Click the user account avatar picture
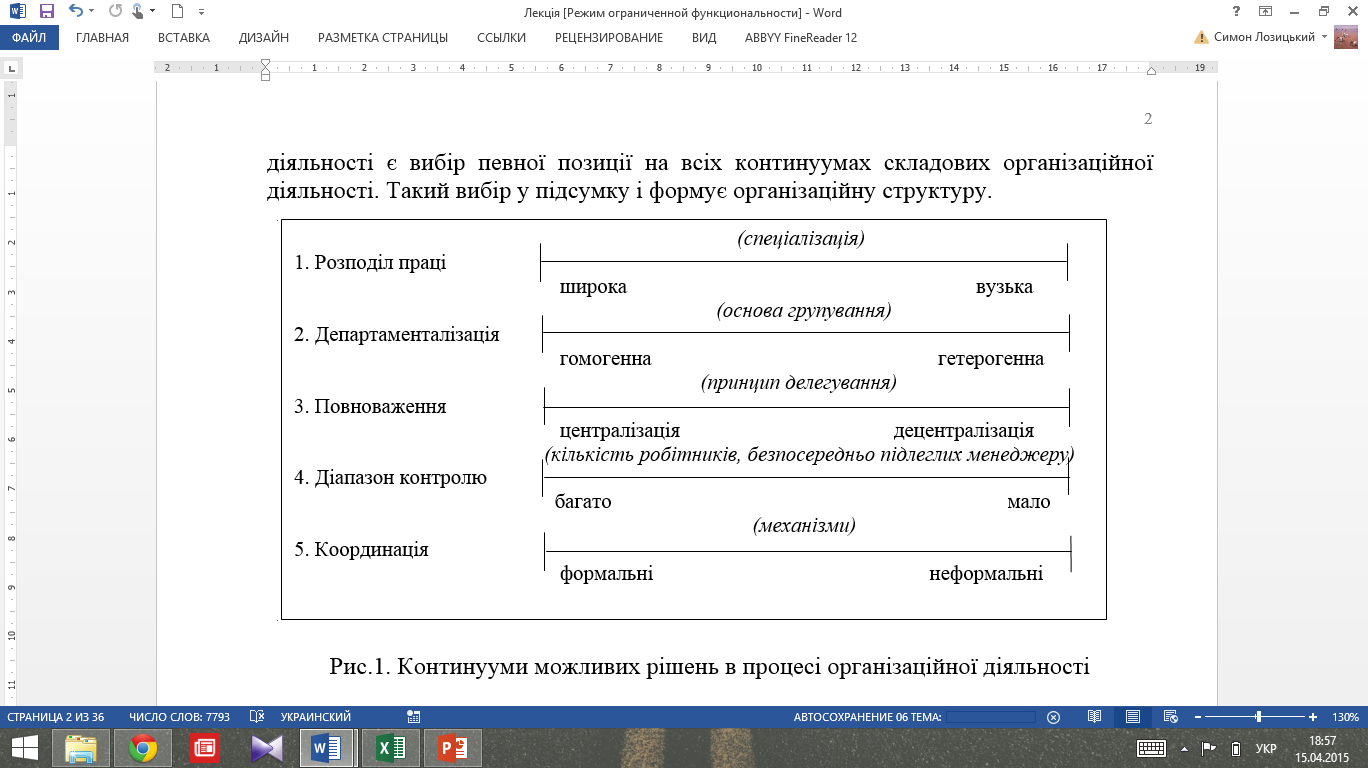The image size is (1368, 768). (x=1346, y=38)
